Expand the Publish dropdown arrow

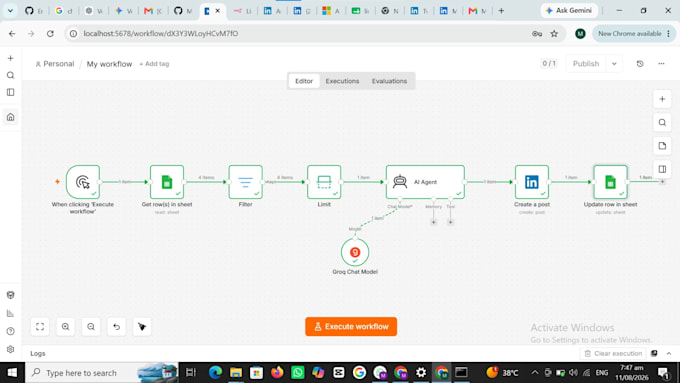pyautogui.click(x=614, y=64)
